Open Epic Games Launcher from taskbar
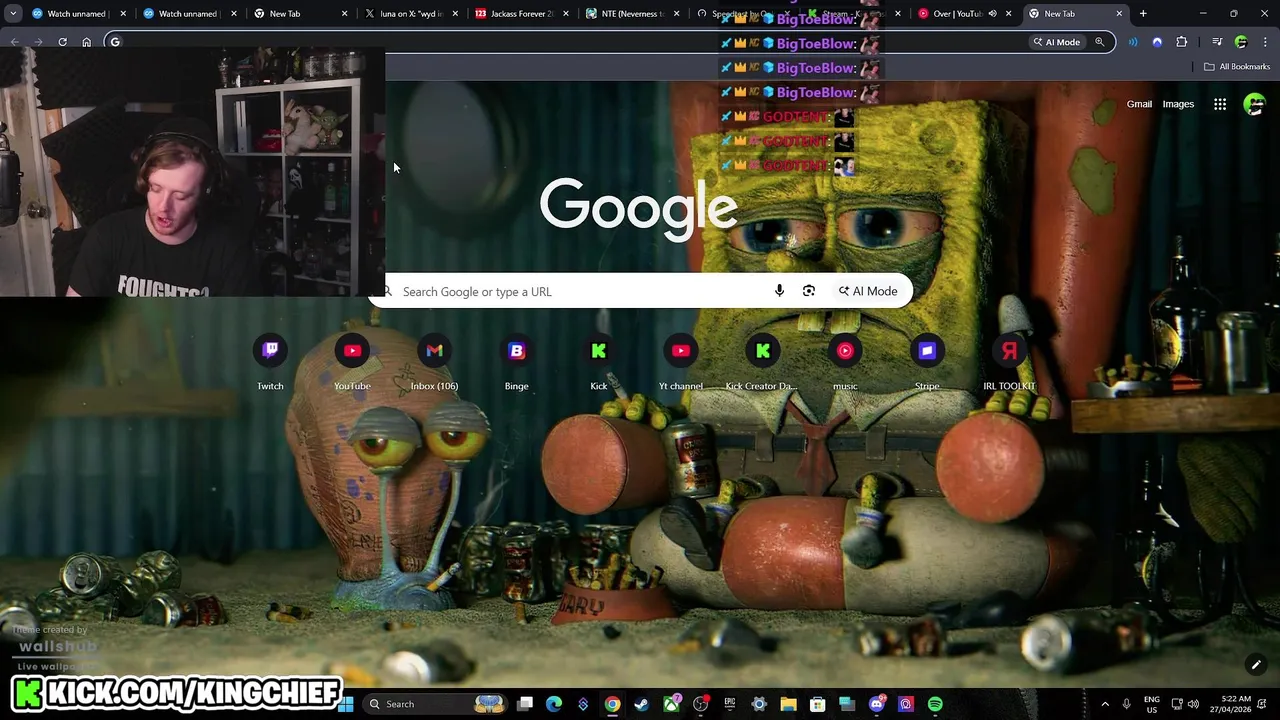Viewport: 1280px width, 720px height. (730, 704)
